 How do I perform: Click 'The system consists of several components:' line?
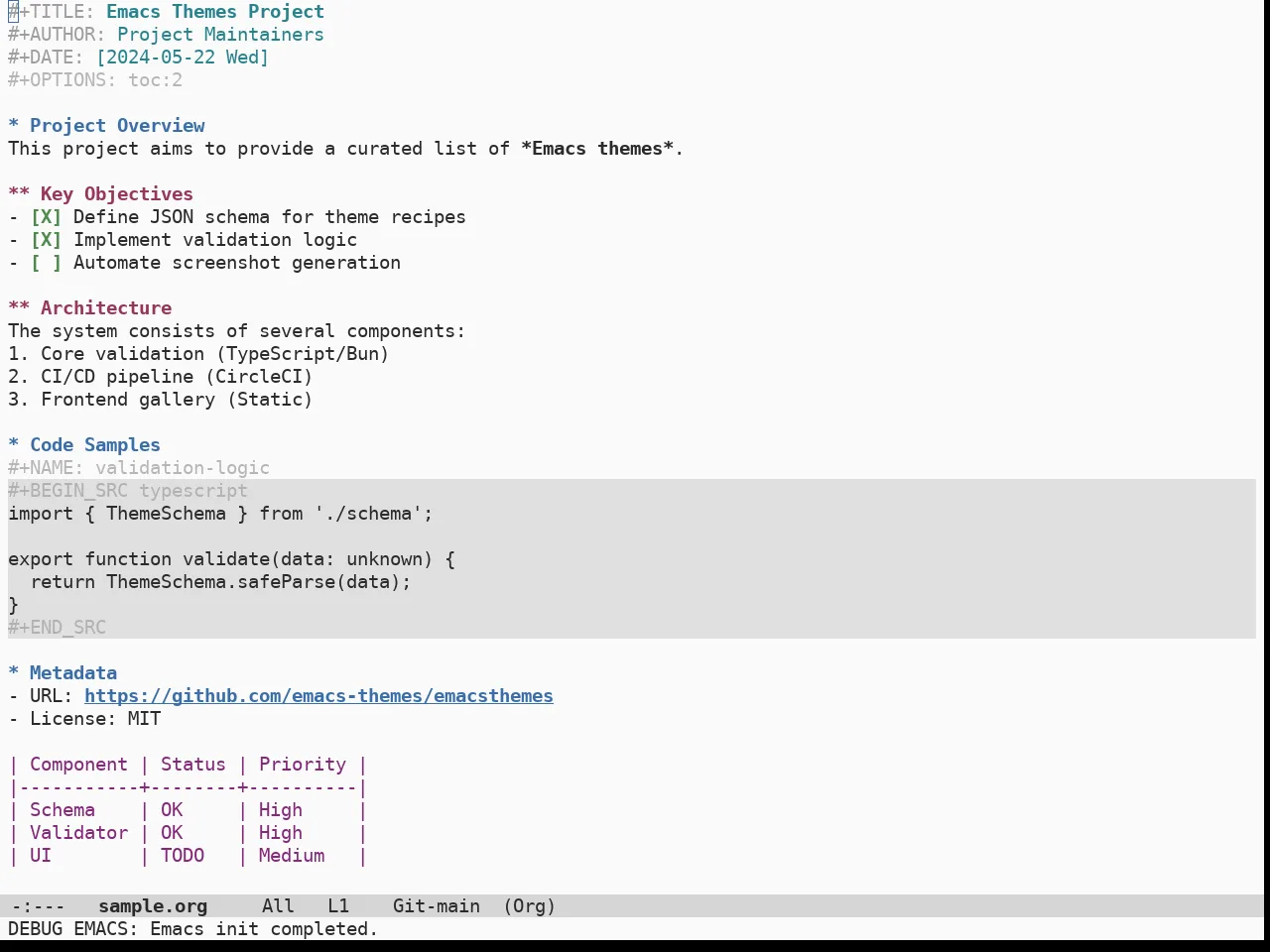[236, 331]
